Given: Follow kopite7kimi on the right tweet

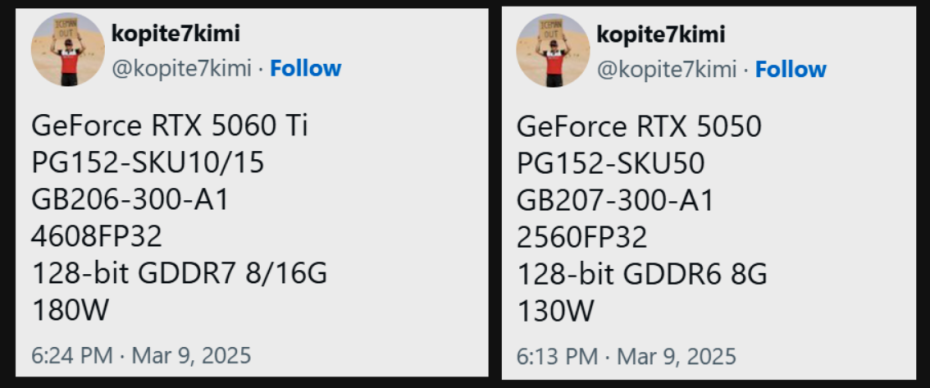Looking at the screenshot, I should pos(791,69).
